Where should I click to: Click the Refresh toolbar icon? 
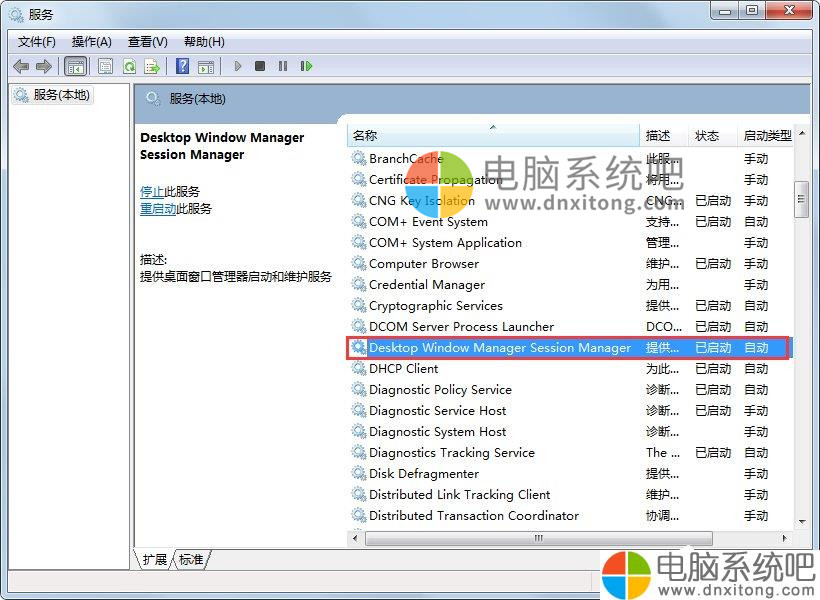click(x=129, y=66)
